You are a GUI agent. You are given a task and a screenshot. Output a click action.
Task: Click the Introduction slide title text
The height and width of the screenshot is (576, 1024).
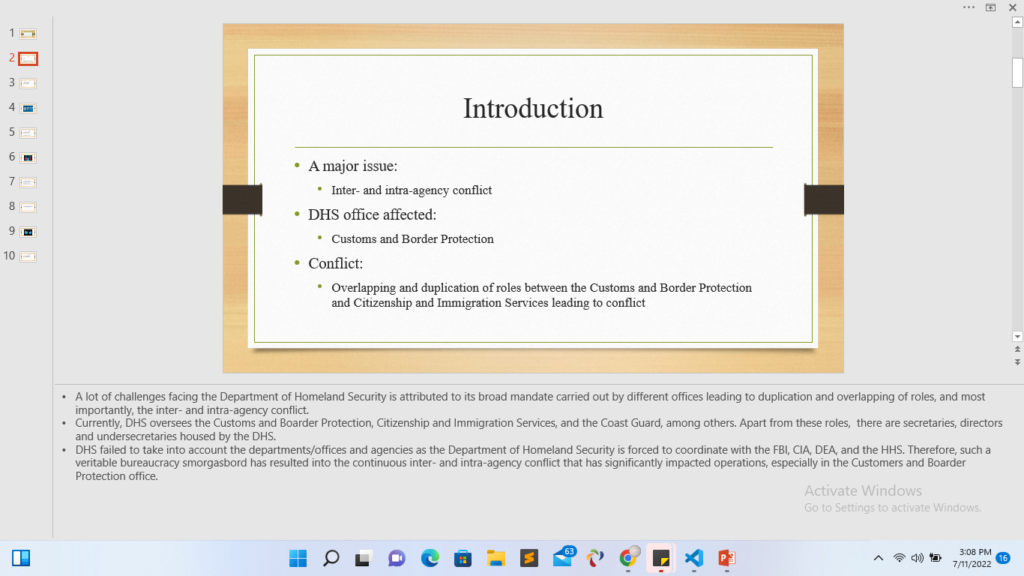(532, 108)
